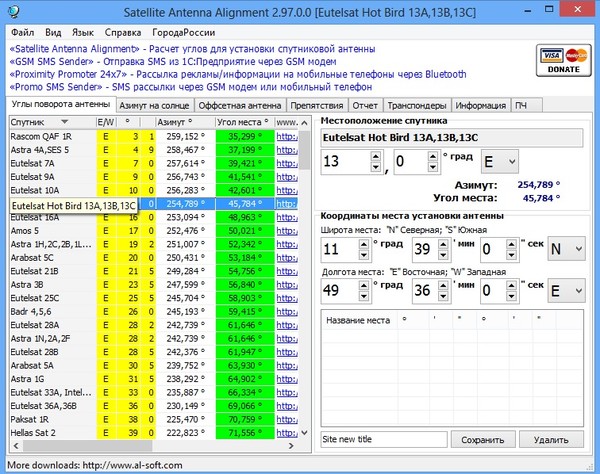600x474 pixels.
Task: Click the Азимут column header
Action: tap(186, 122)
